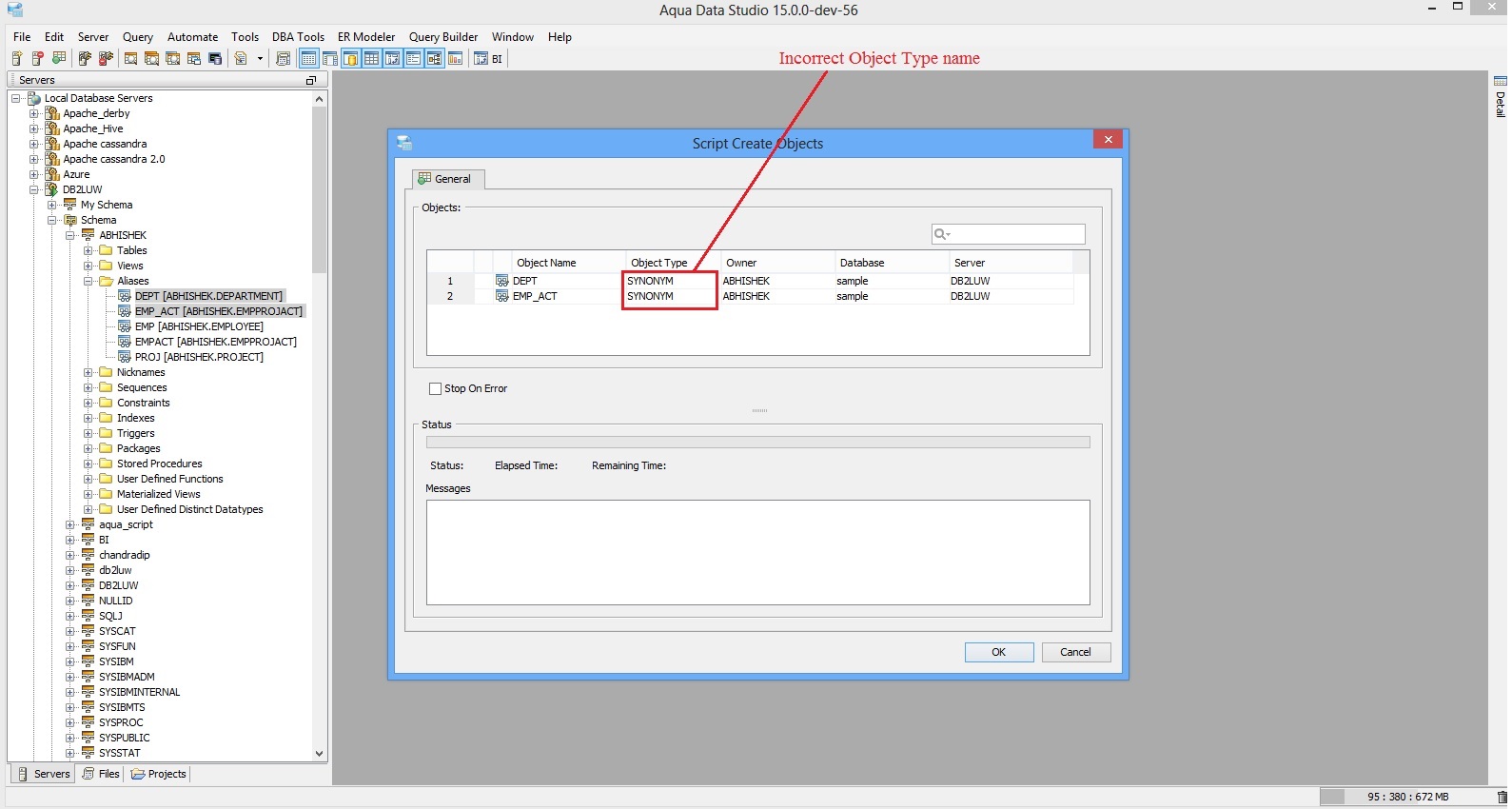
Task: Select PROJ [ABHISHEK.PROJECT] alias in tree
Action: click(x=199, y=357)
